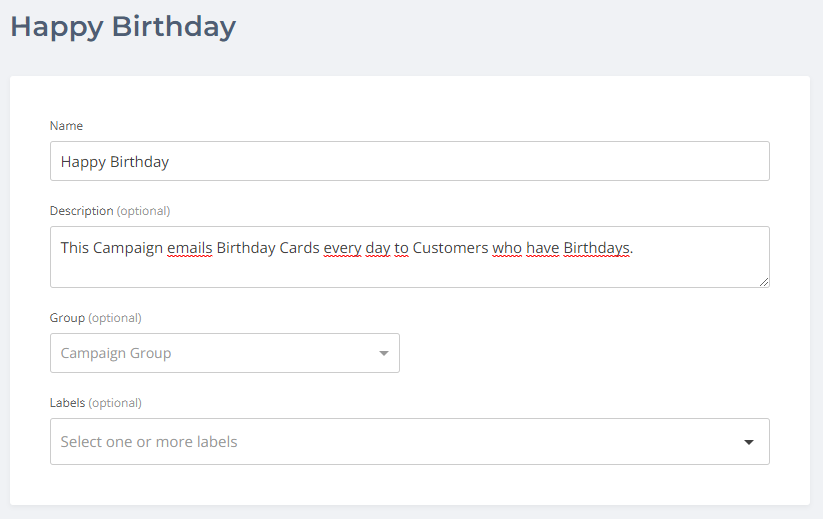Click the 'Select one or more labels' placeholder
This screenshot has height=519, width=823.
[149, 441]
